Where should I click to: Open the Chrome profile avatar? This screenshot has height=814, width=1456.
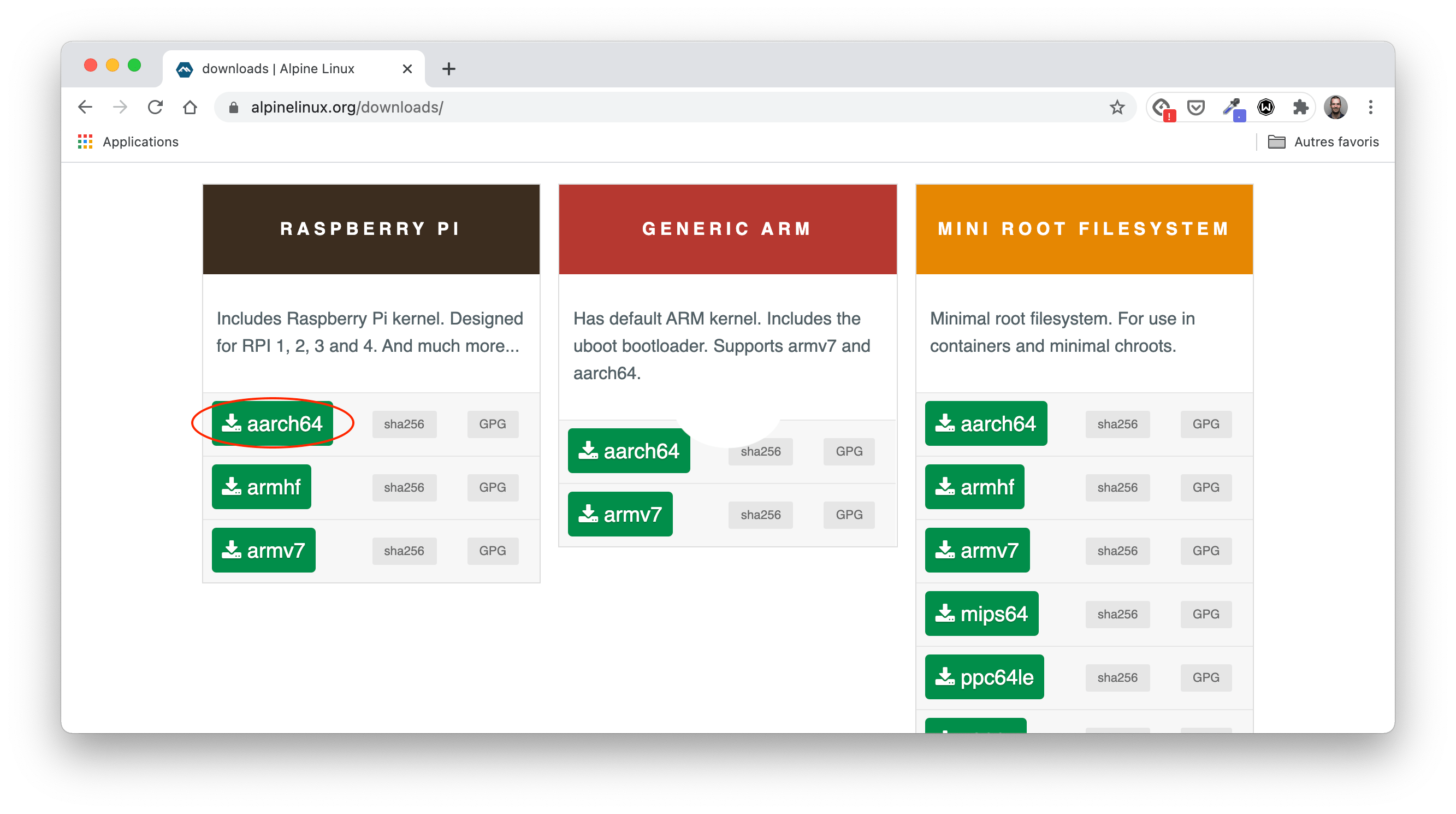click(1336, 107)
